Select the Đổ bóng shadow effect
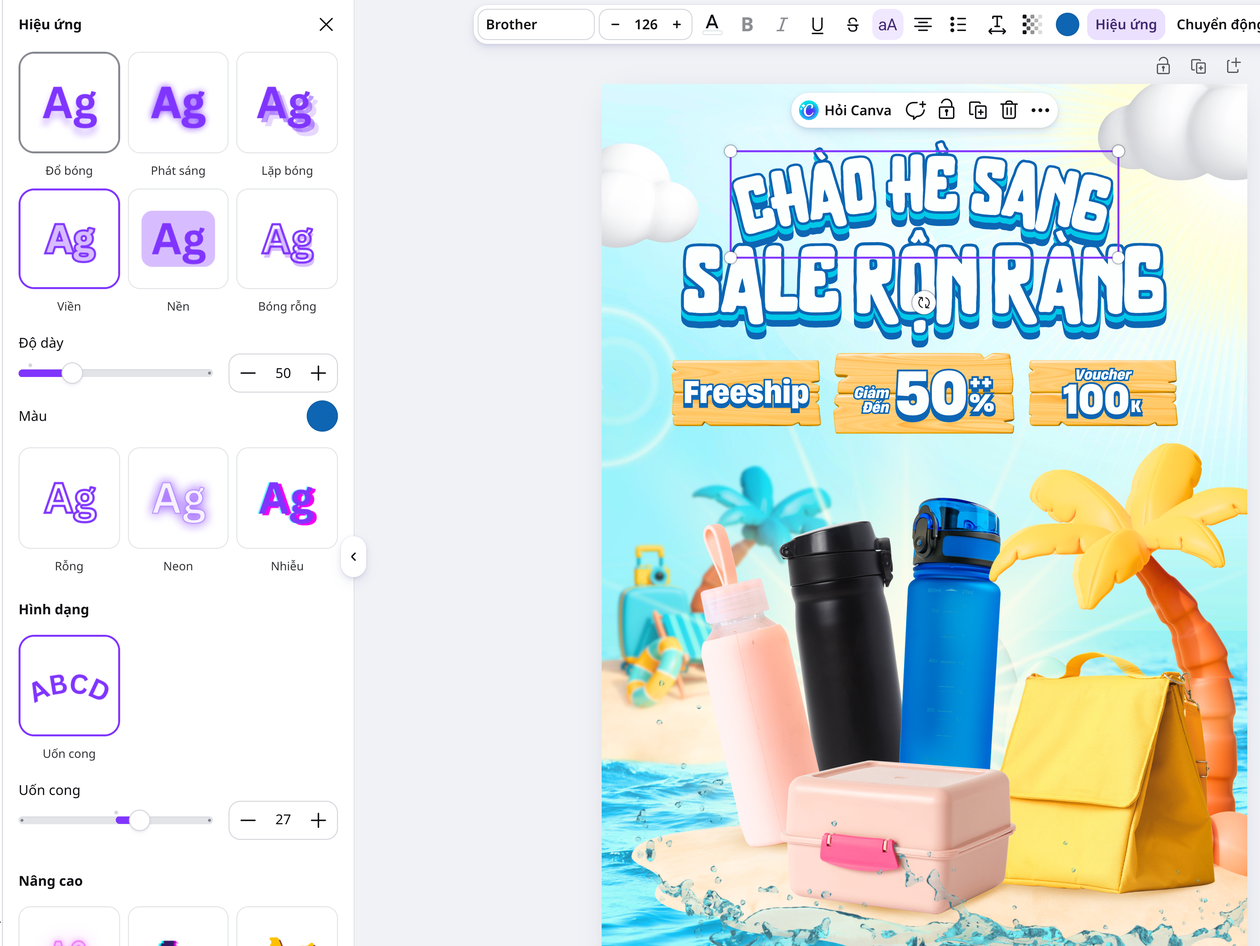 point(69,102)
